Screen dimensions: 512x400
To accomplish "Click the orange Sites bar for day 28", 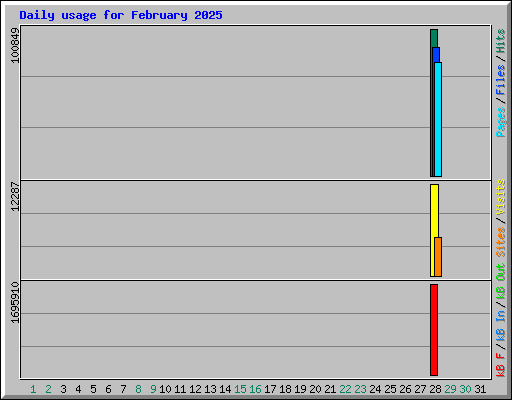I will tap(438, 257).
